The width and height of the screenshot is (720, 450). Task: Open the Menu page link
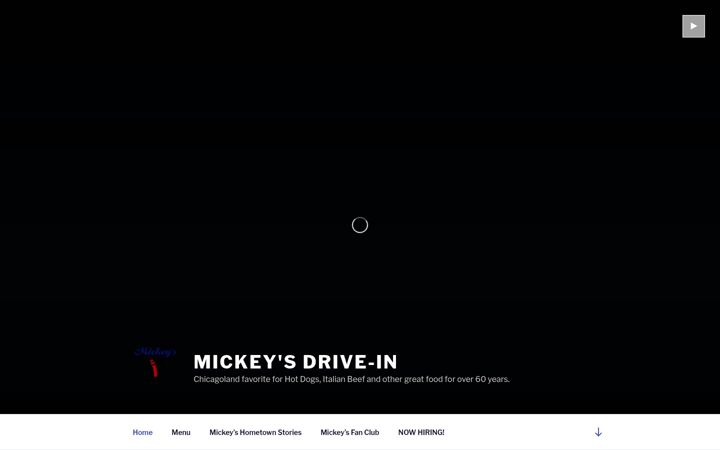point(181,432)
